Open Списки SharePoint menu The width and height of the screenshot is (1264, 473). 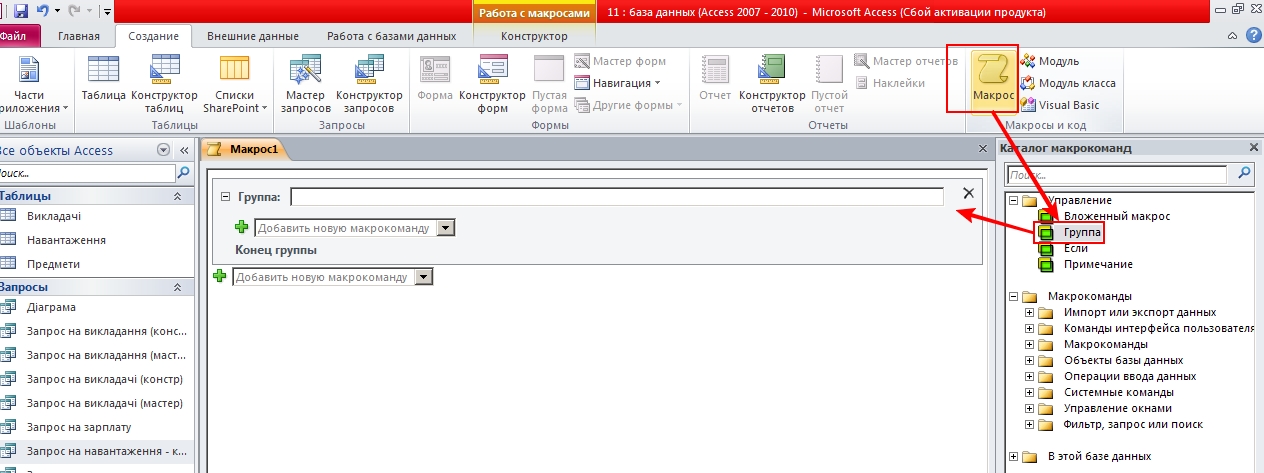[x=234, y=86]
